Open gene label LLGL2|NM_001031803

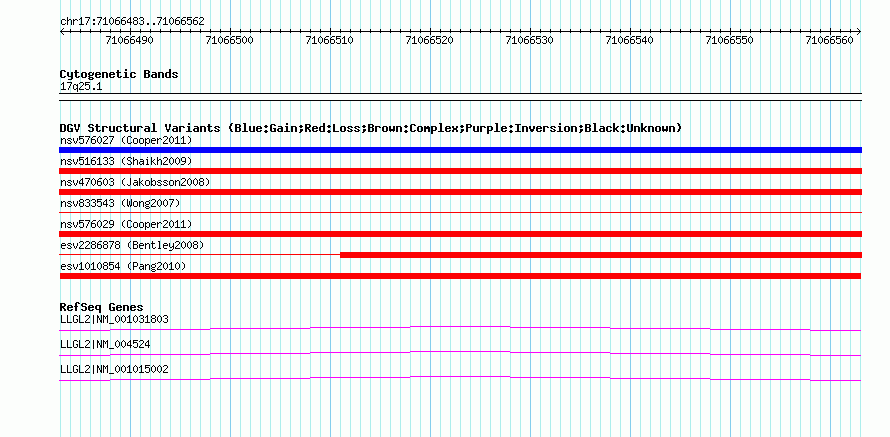click(x=114, y=320)
